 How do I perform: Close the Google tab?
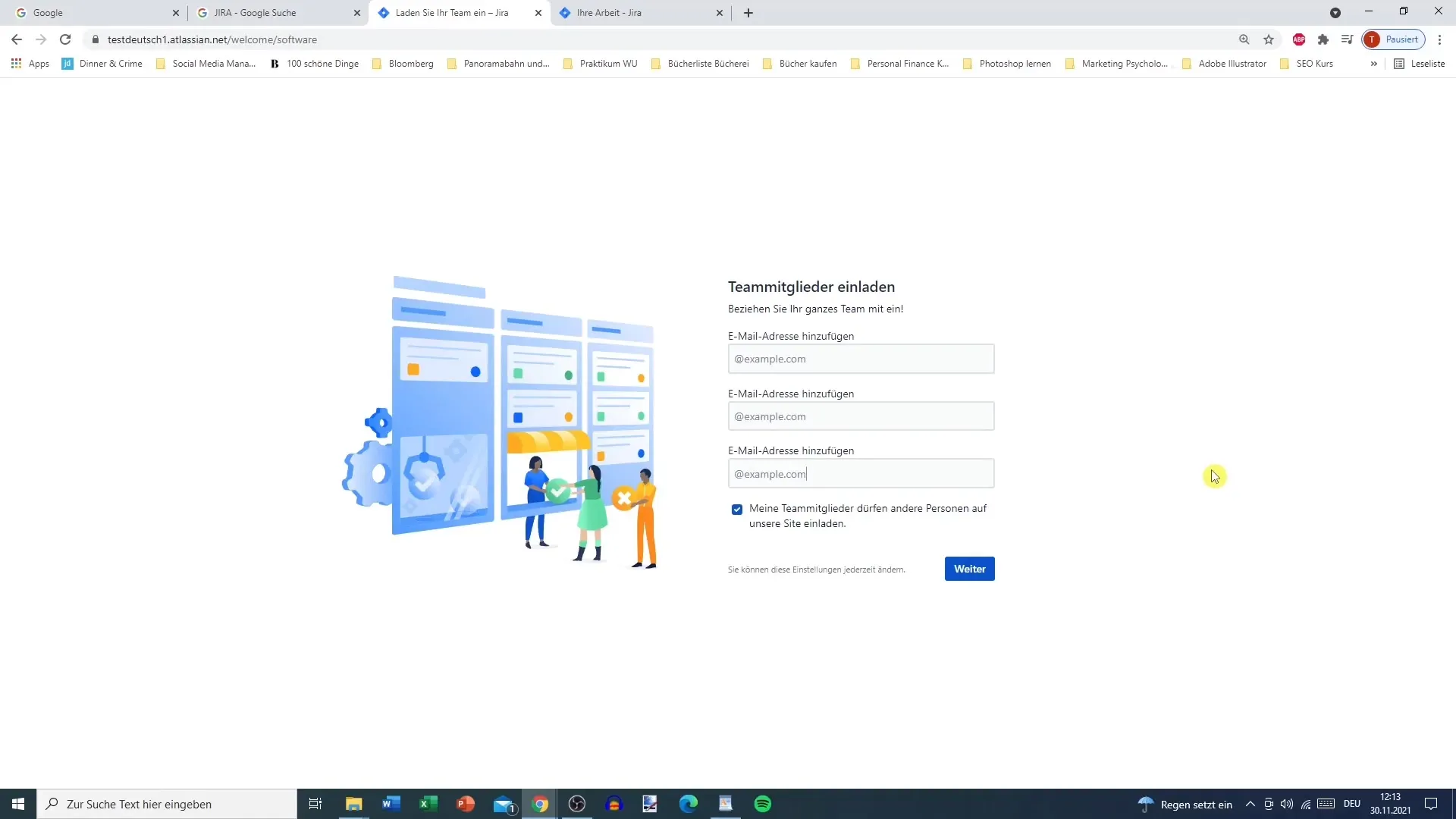[x=175, y=13]
